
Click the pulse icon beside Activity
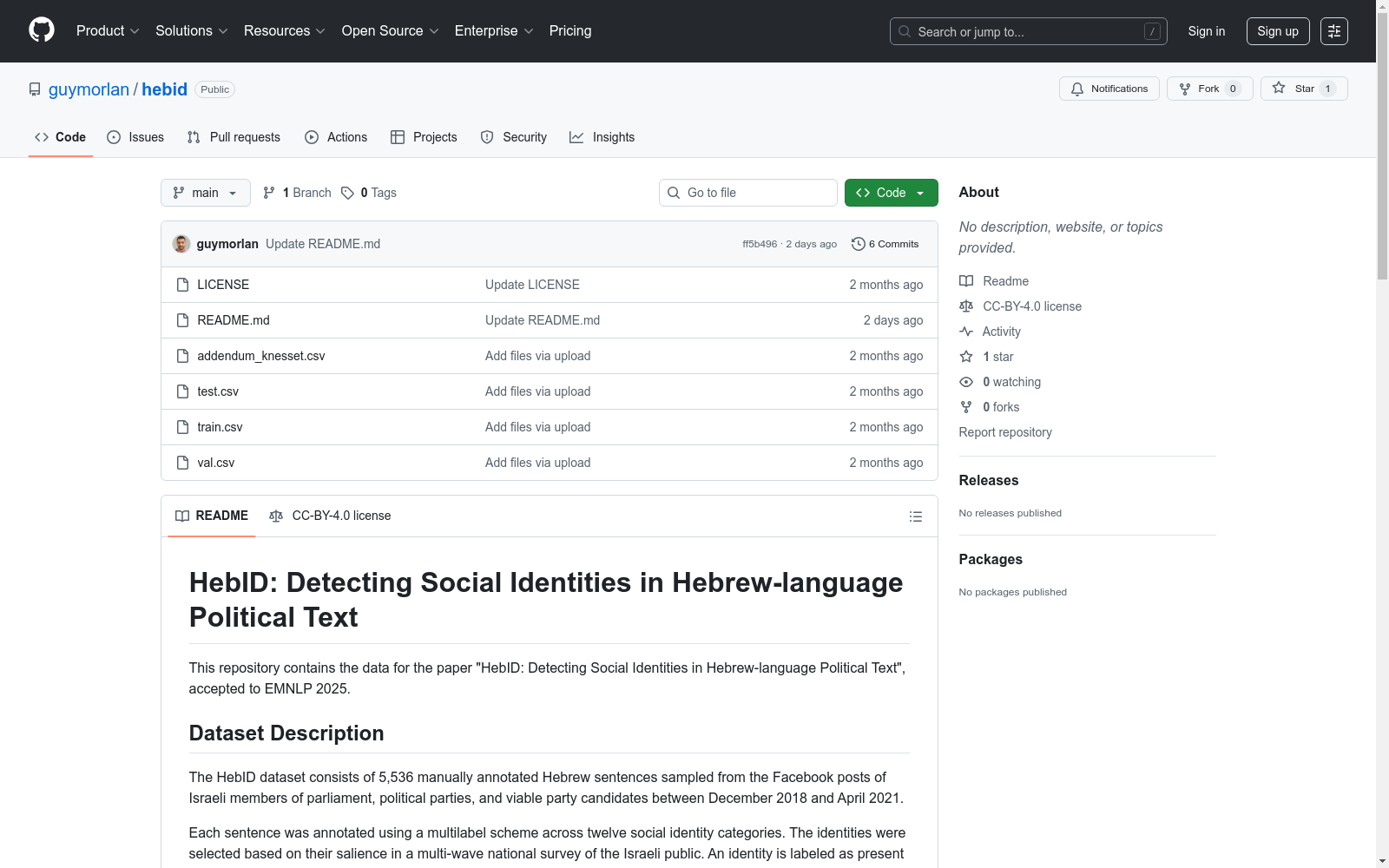pos(966,332)
